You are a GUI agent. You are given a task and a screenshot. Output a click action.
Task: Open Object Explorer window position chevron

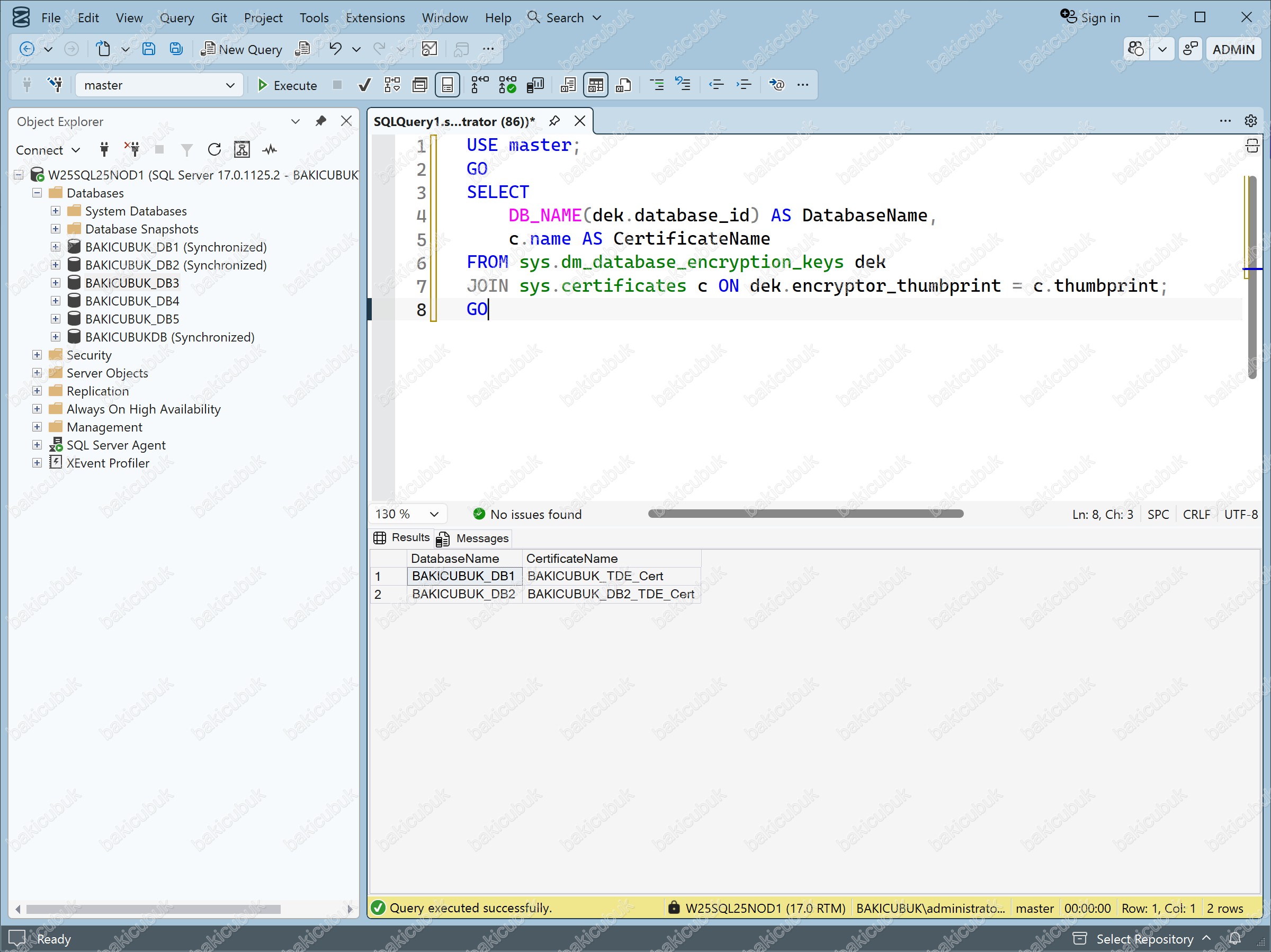[296, 121]
